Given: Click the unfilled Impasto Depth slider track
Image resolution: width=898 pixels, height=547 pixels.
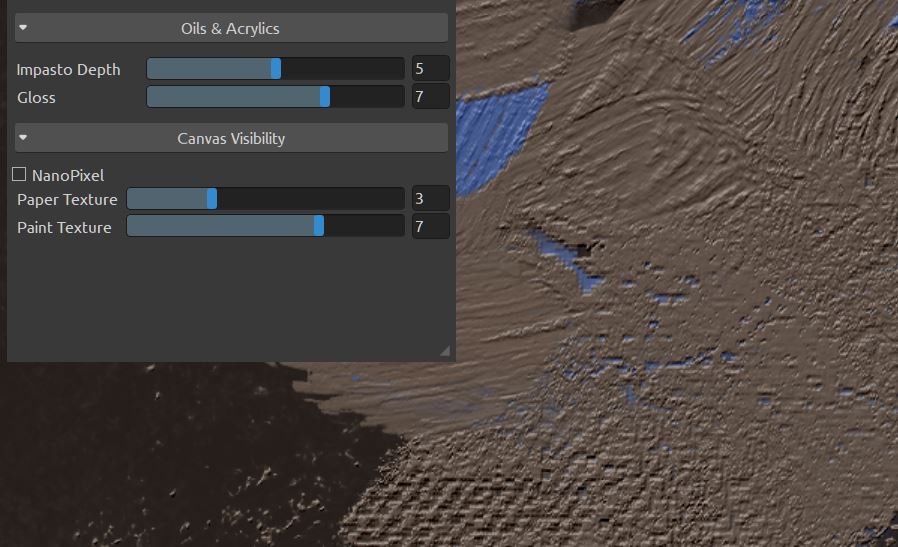Looking at the screenshot, I should pos(342,69).
